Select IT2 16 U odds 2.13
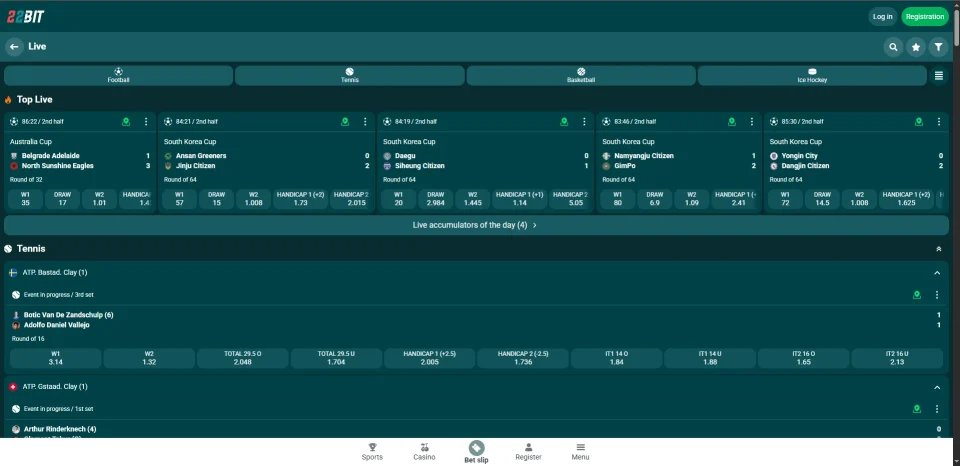 coord(897,358)
